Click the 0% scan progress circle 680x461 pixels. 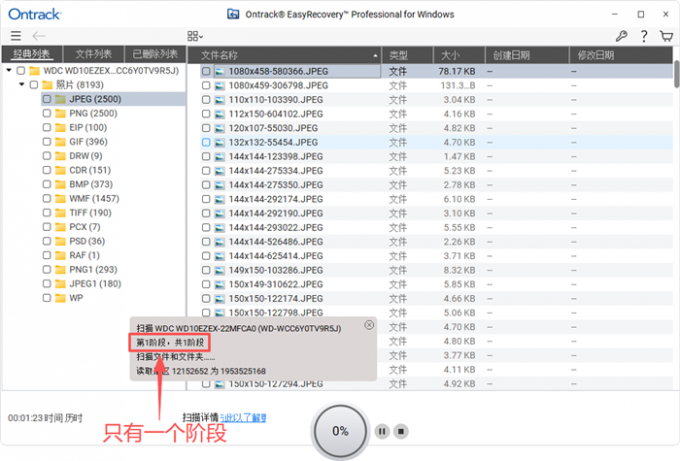340,431
